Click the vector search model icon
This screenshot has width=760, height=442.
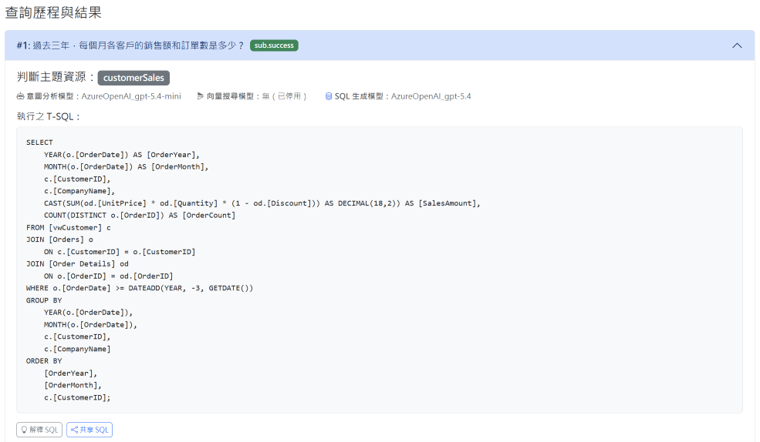(x=200, y=96)
